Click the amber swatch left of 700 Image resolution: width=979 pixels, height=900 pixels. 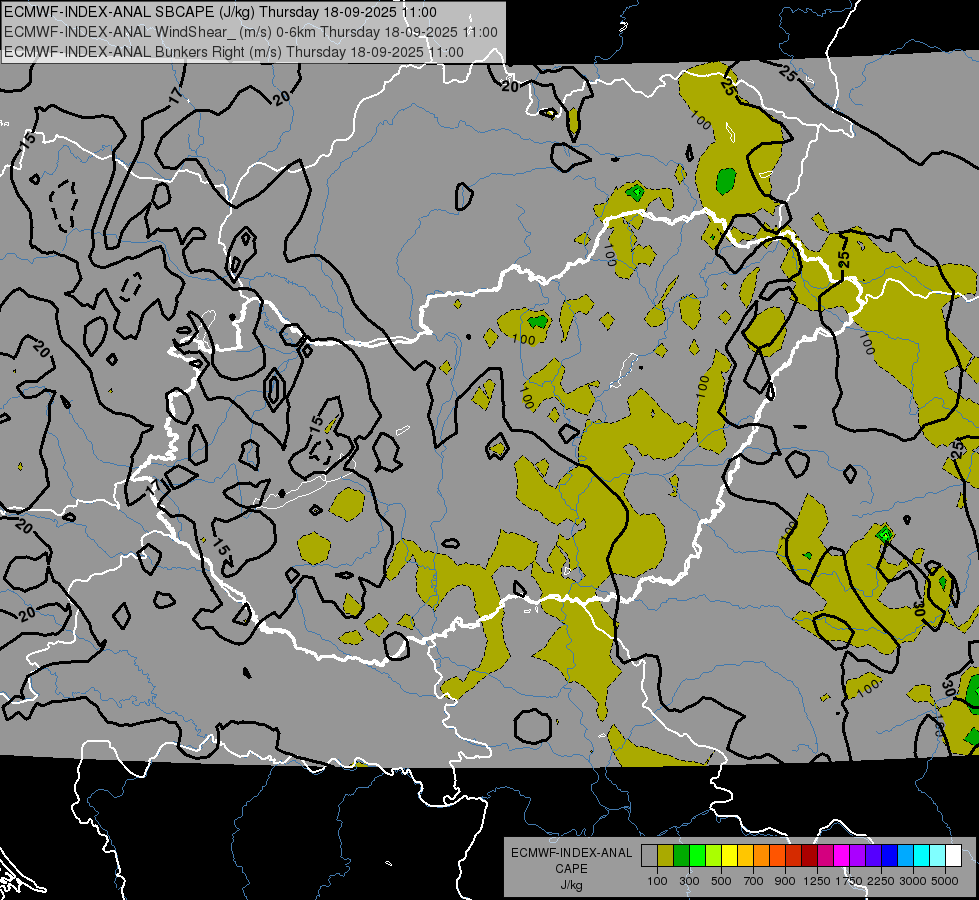745,856
